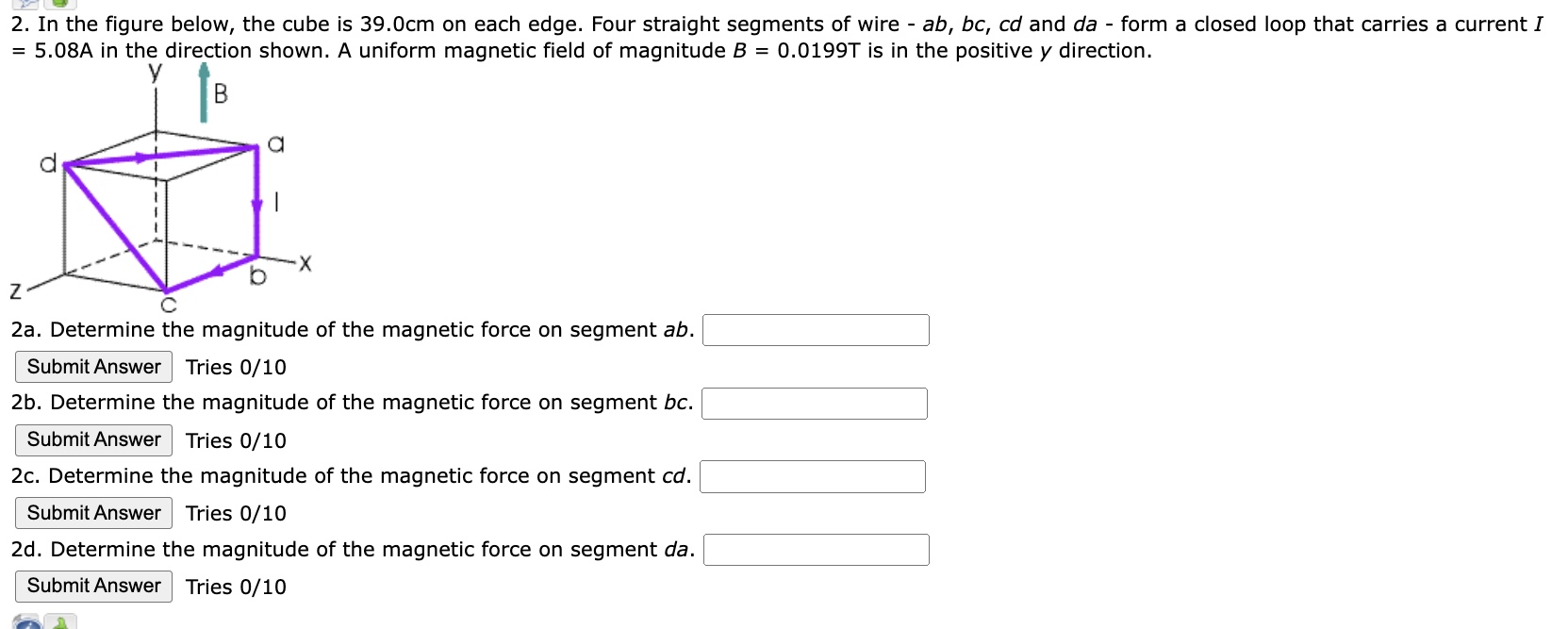Click vertex label a on the cube diagram
1568x629 pixels.
276,144
